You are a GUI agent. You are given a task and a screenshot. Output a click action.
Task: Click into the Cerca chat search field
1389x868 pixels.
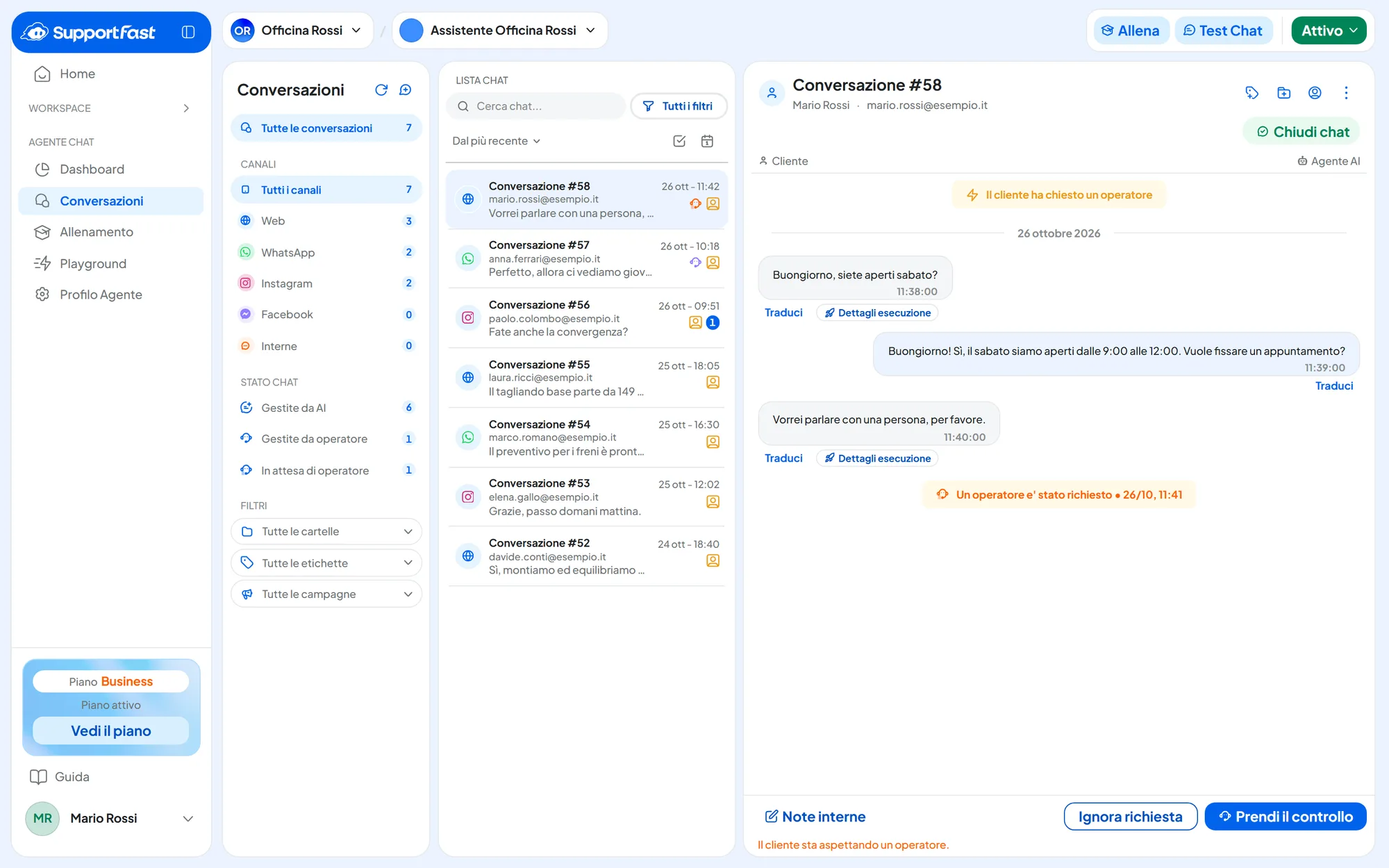coord(536,106)
